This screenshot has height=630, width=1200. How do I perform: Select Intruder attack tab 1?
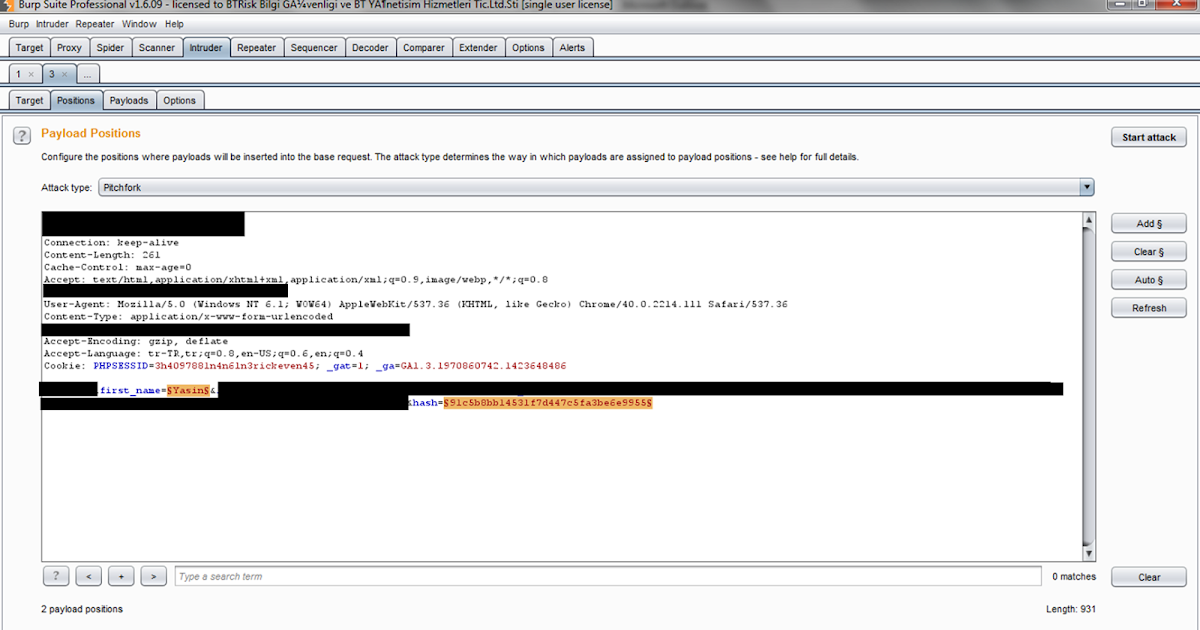[20, 73]
